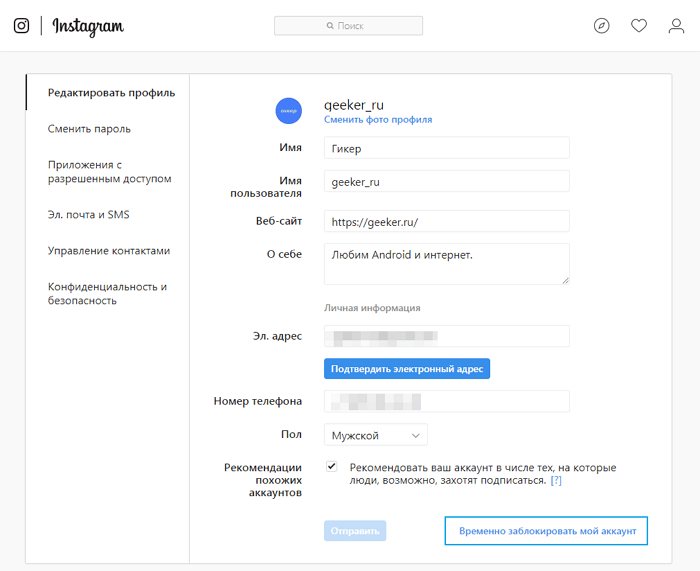
Task: Select Редактировать профиль in sidebar
Action: coord(111,93)
